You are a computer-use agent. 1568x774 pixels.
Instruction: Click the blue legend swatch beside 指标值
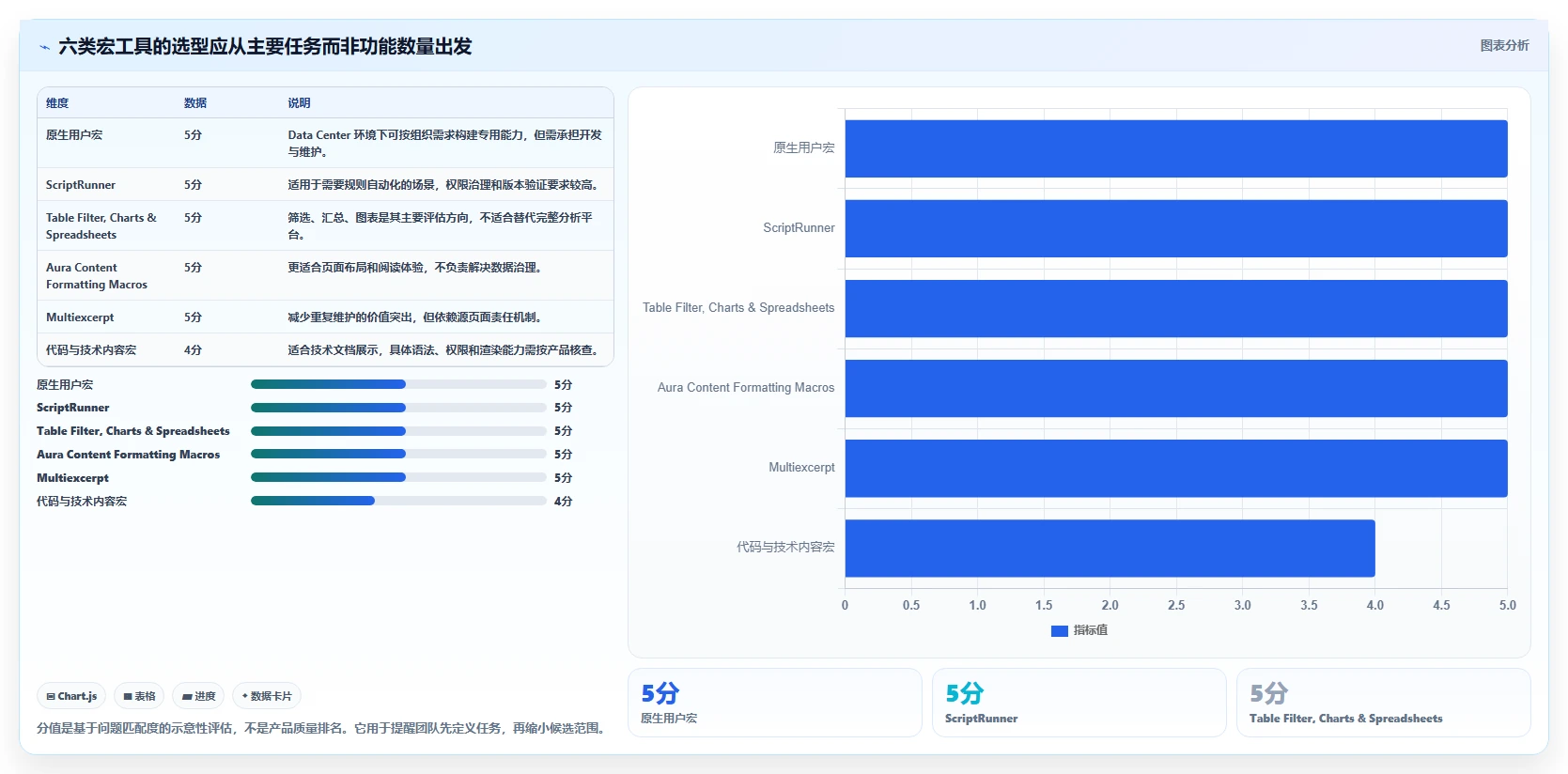(1060, 631)
